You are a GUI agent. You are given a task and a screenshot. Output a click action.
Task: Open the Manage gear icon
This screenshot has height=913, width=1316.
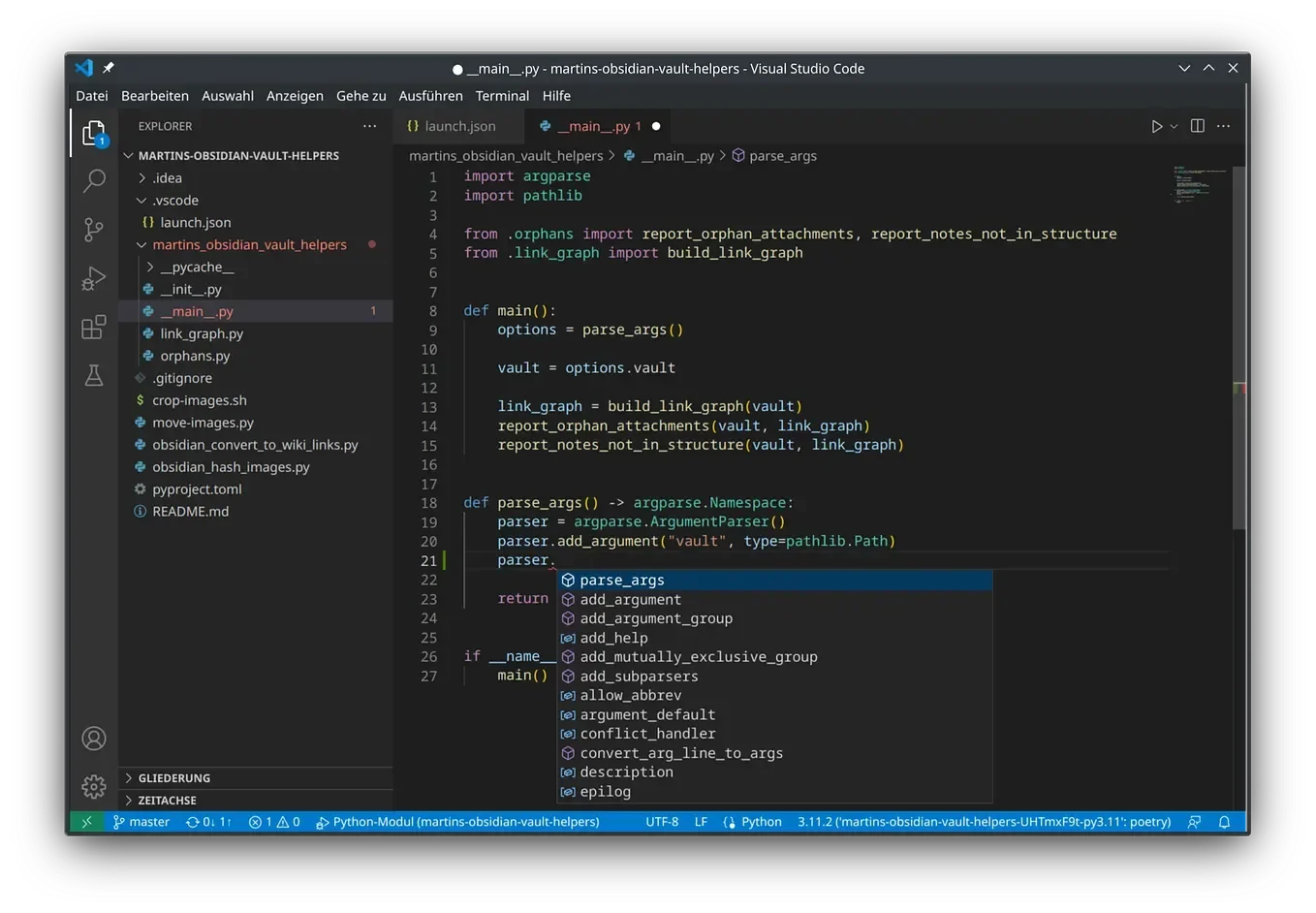[94, 787]
